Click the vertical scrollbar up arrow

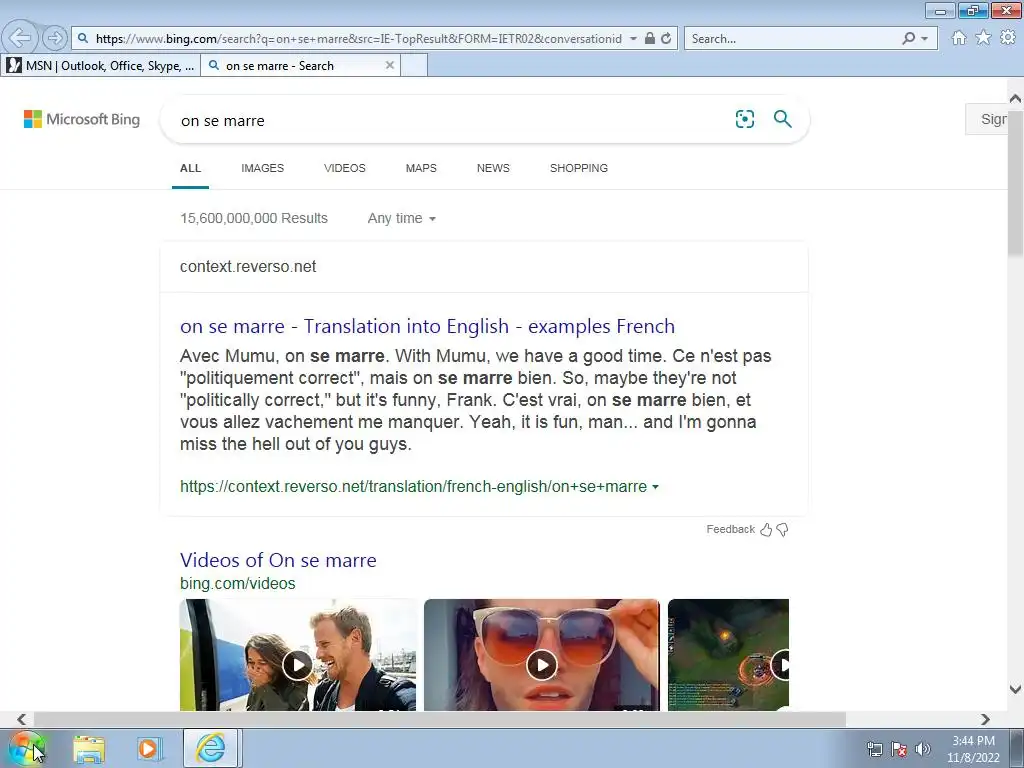pos(1015,99)
